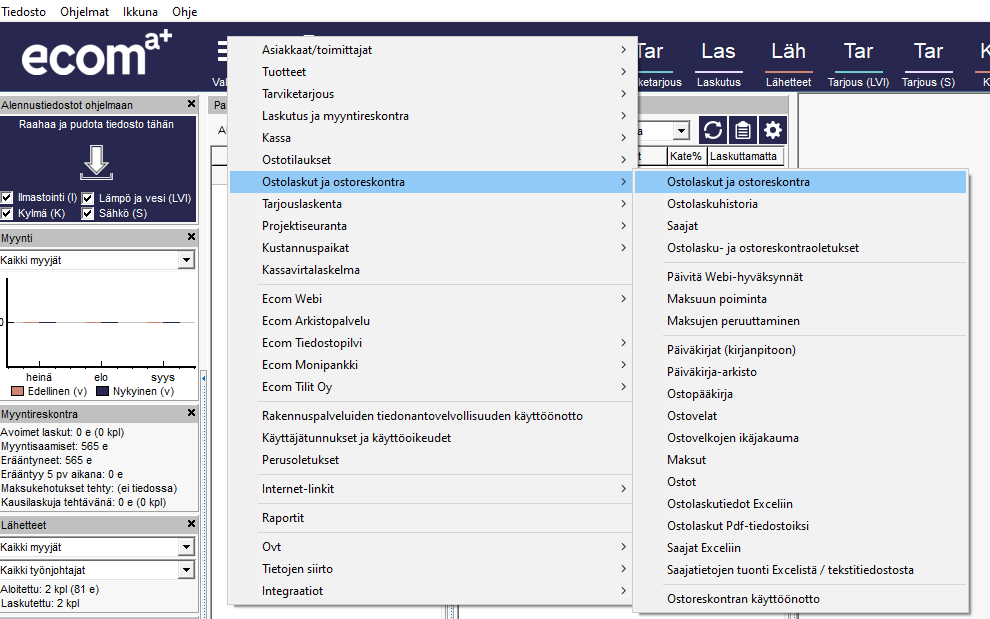Open Ostoreskontran käyttöönotto

(x=743, y=599)
